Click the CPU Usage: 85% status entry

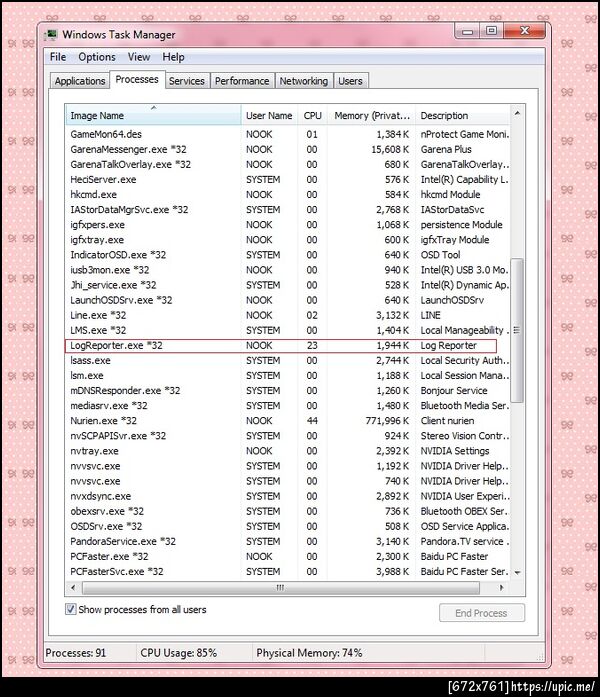pos(179,653)
